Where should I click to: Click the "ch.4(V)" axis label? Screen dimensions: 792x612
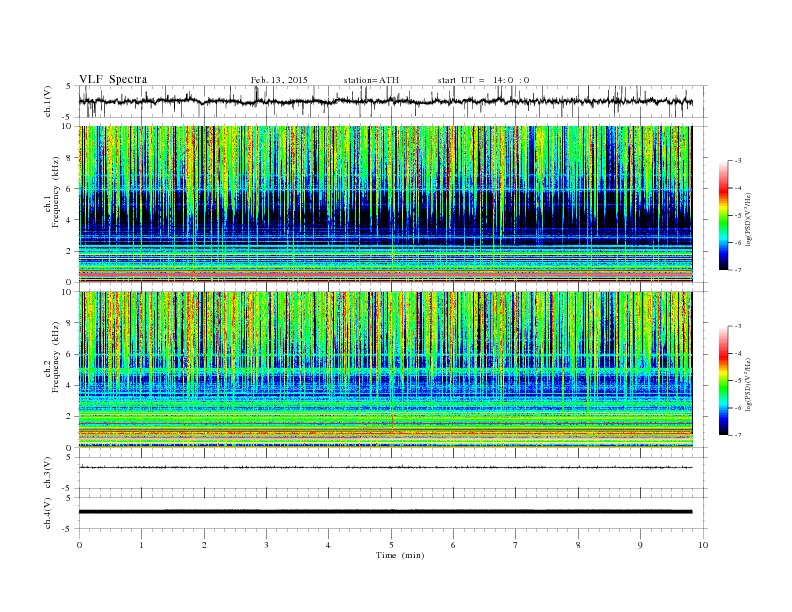coord(47,513)
